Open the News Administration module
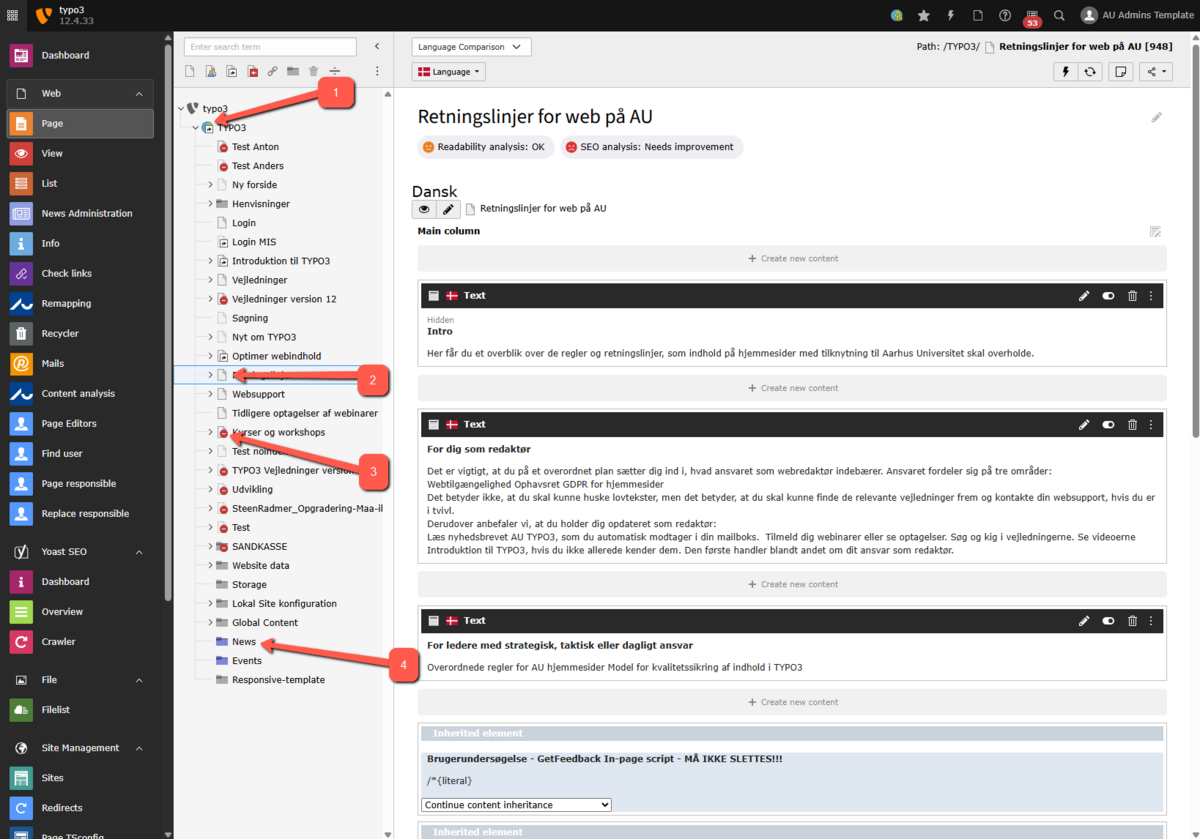1200x839 pixels. point(80,213)
